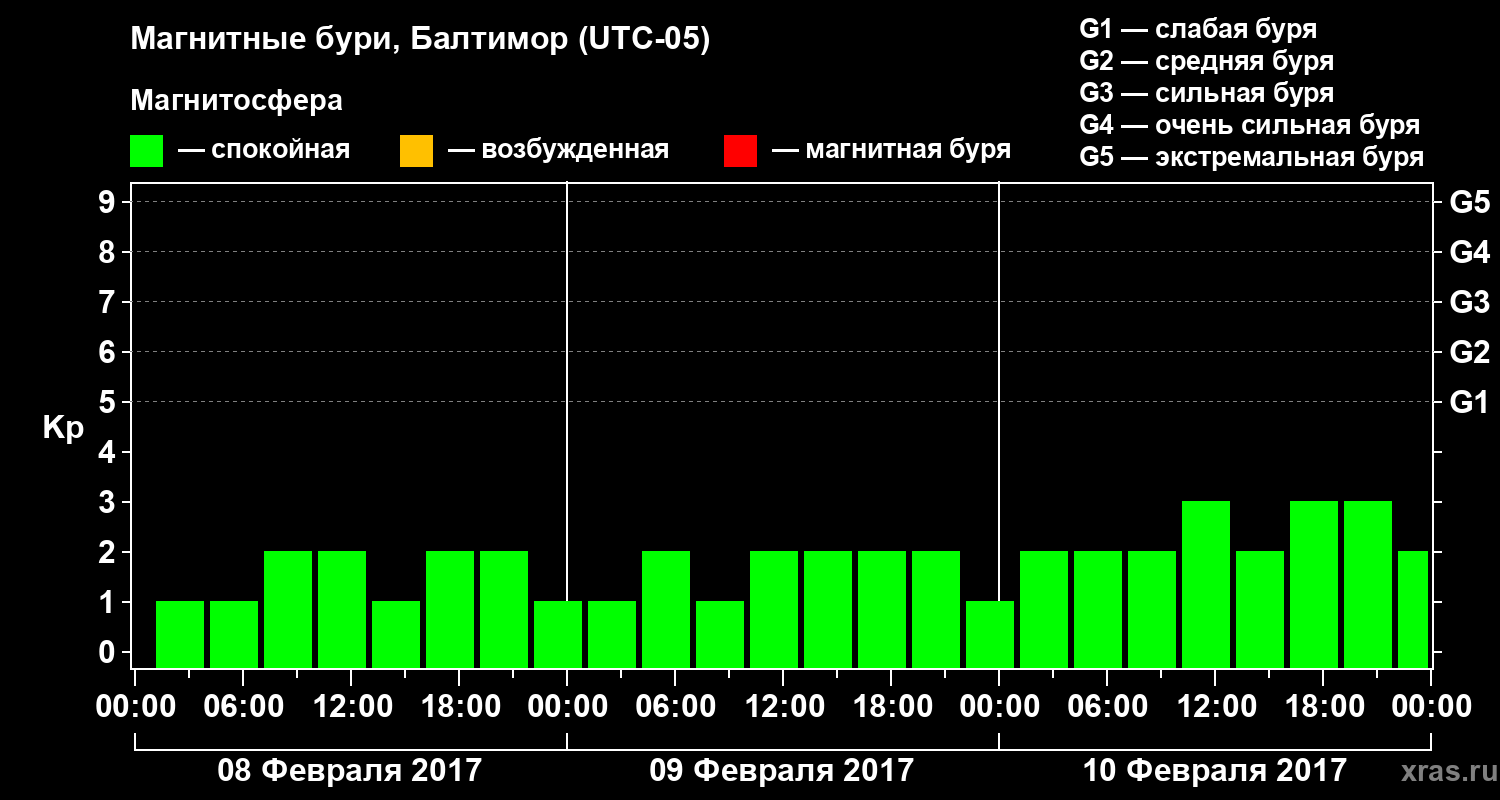
Task: Click 'G2 — средняя буря' description
Action: click(1207, 61)
